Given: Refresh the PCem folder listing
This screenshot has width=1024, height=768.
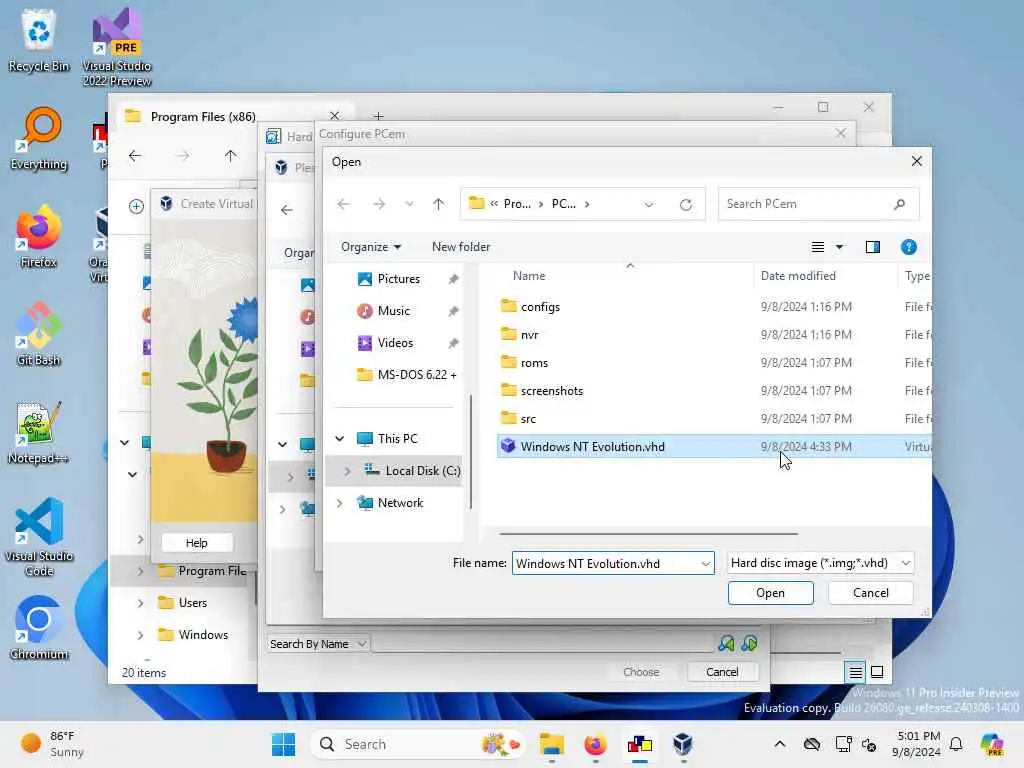Looking at the screenshot, I should click(x=686, y=204).
